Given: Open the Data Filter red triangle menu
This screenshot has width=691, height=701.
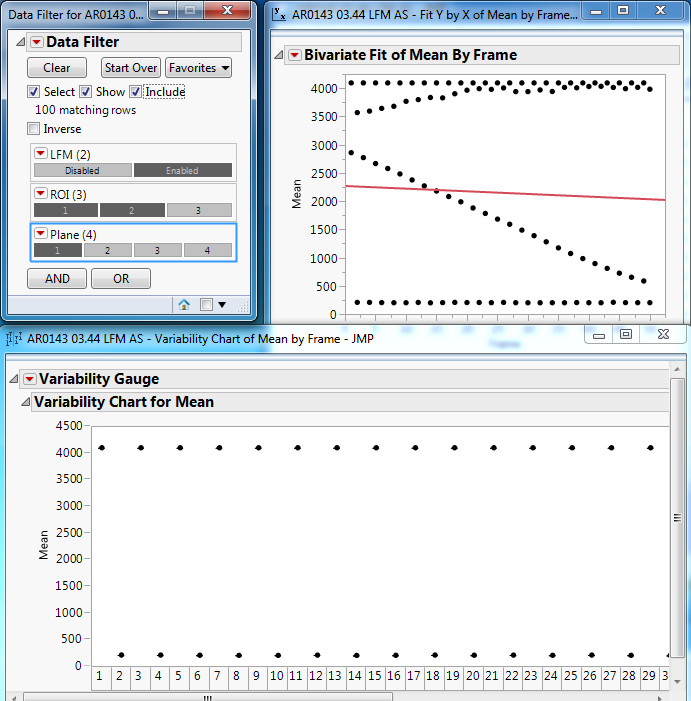Looking at the screenshot, I should click(36, 42).
